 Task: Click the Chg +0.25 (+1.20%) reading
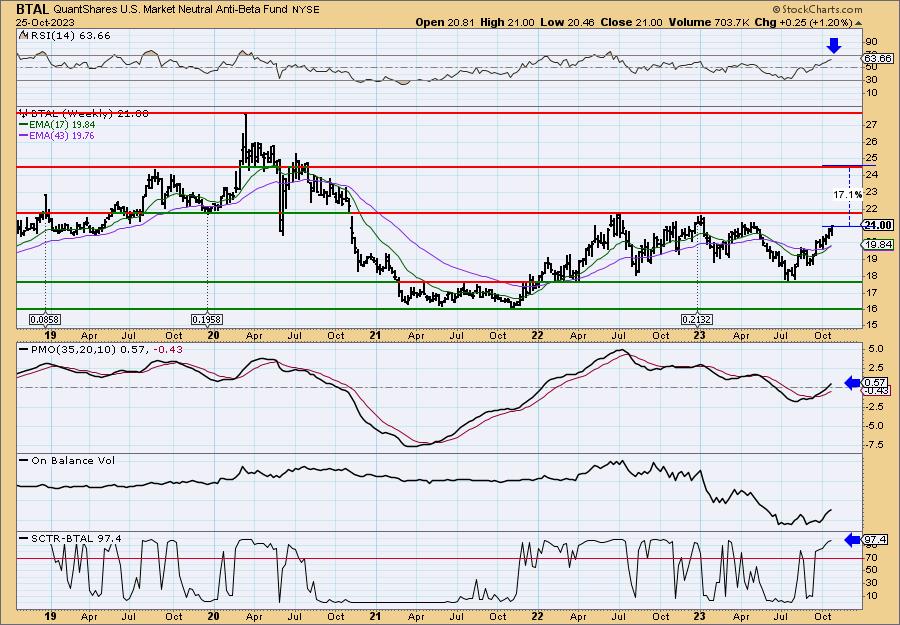click(x=804, y=22)
